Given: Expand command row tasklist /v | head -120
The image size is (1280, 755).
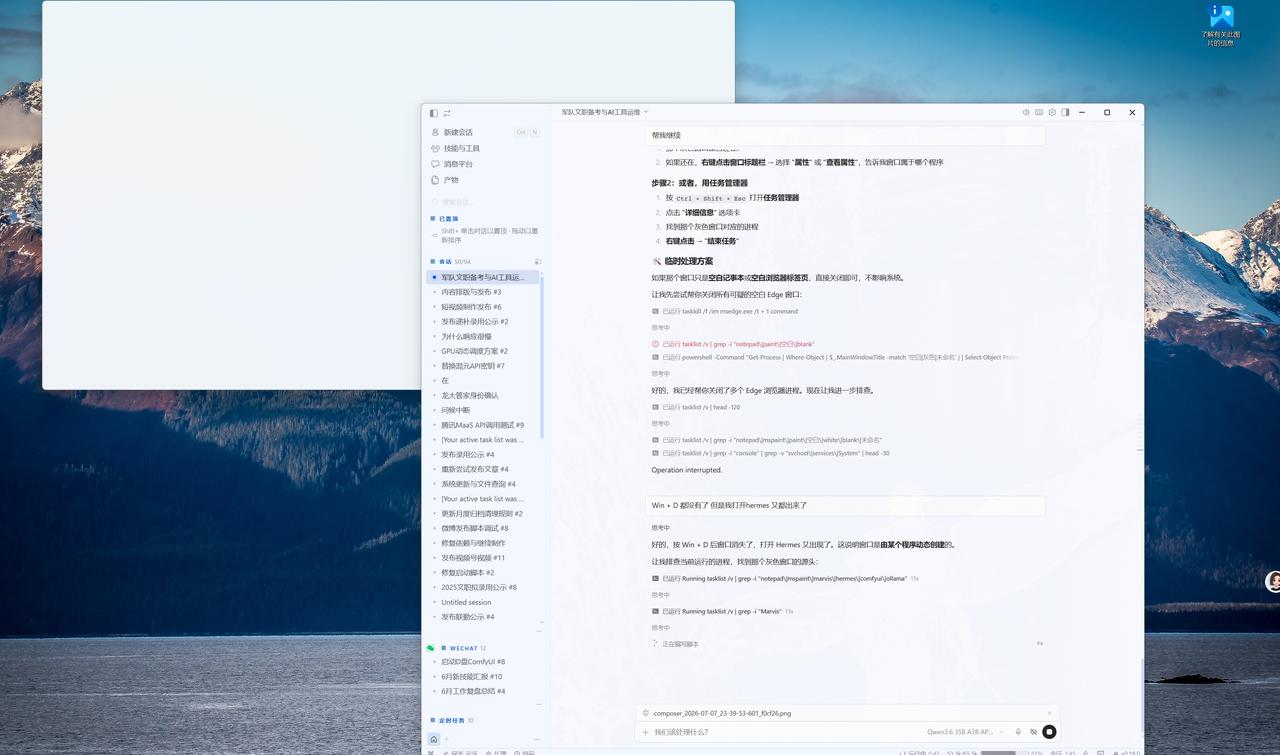Looking at the screenshot, I should click(696, 407).
